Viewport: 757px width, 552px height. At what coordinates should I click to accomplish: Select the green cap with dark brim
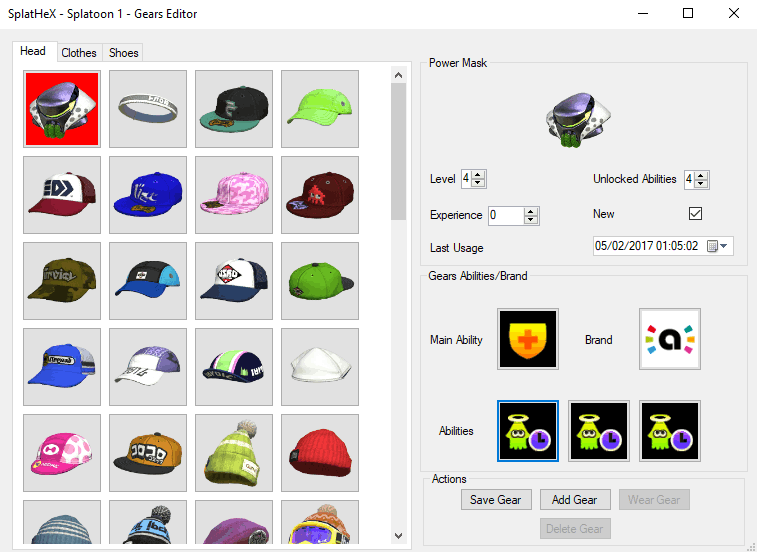[320, 281]
